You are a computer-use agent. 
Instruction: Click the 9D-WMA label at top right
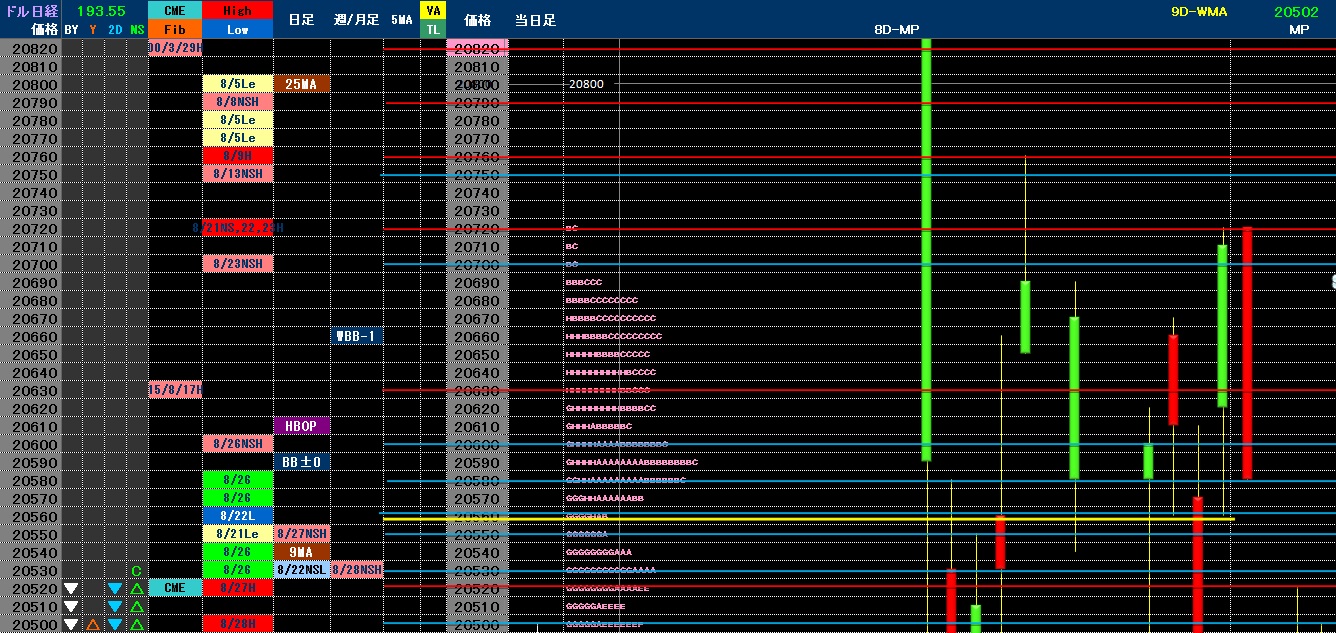(1199, 11)
